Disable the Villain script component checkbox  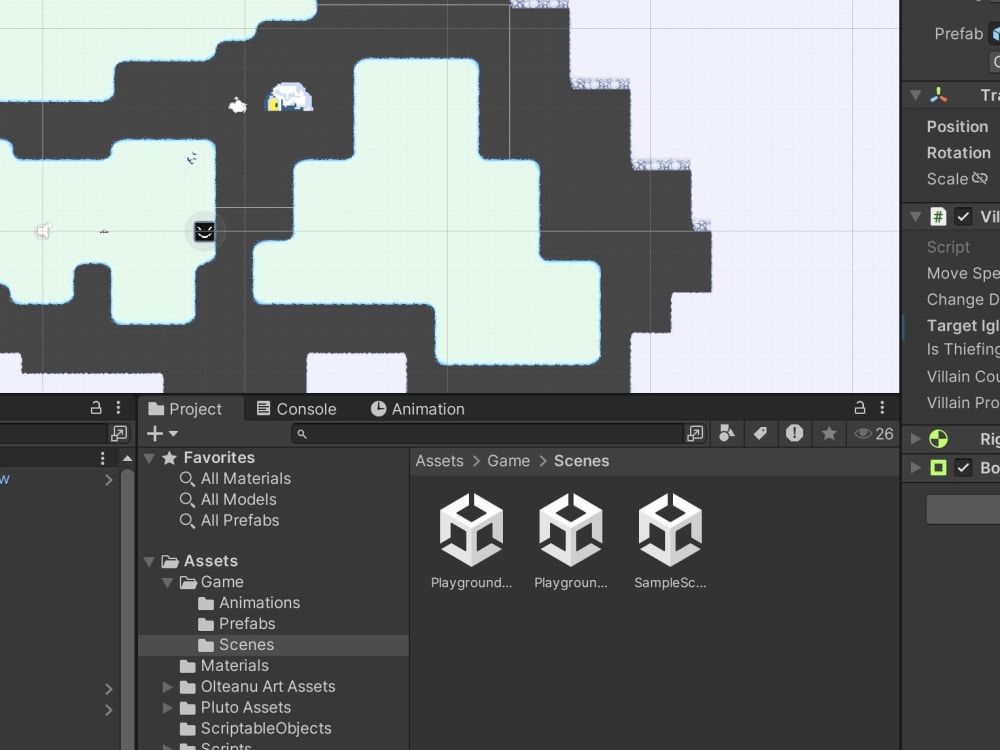[963, 217]
